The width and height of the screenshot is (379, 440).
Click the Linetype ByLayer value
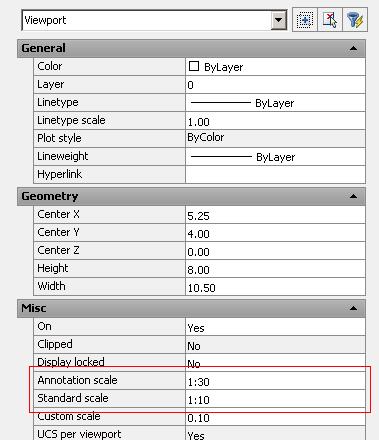click(275, 103)
